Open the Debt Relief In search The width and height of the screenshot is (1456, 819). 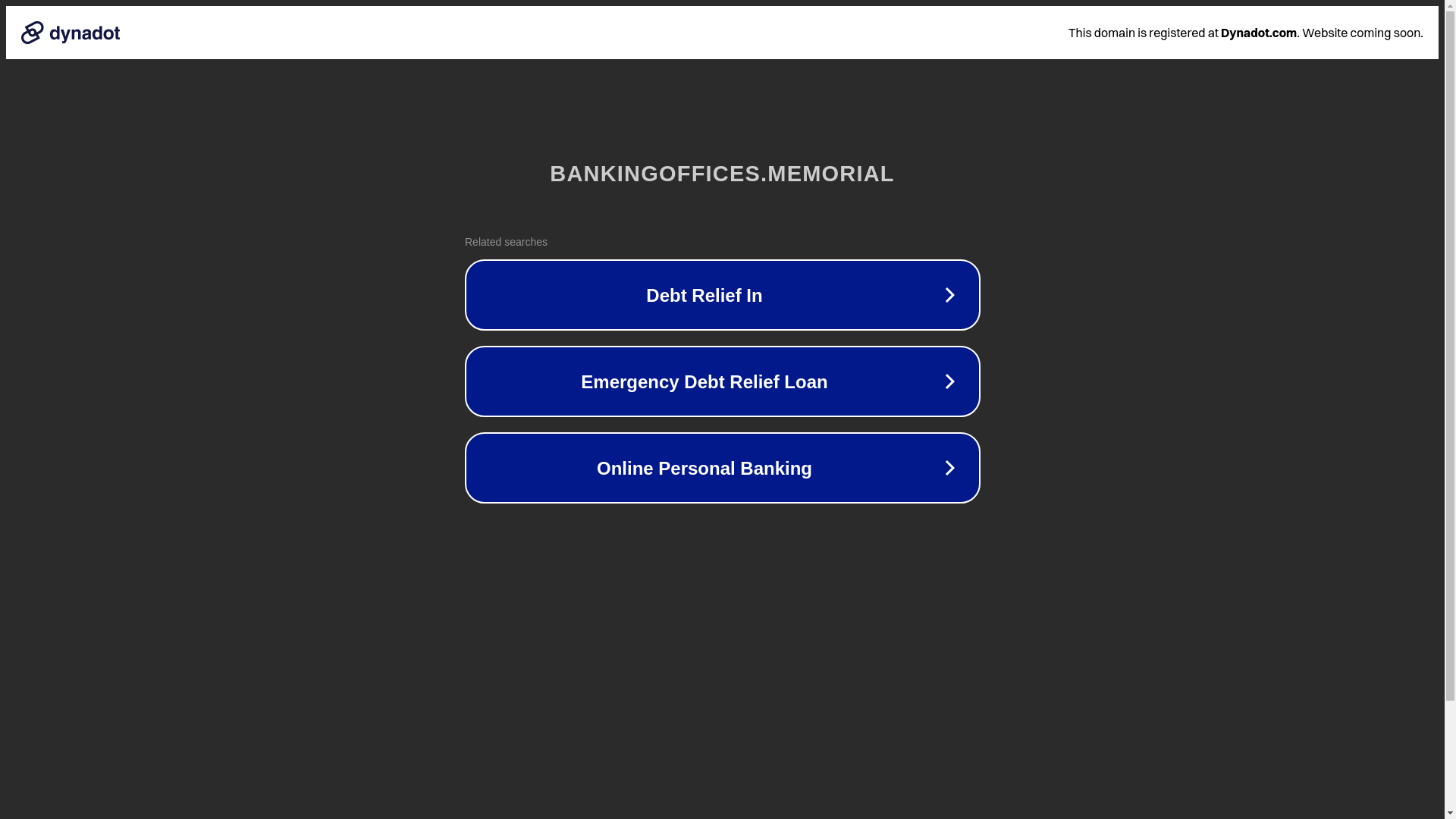[722, 295]
